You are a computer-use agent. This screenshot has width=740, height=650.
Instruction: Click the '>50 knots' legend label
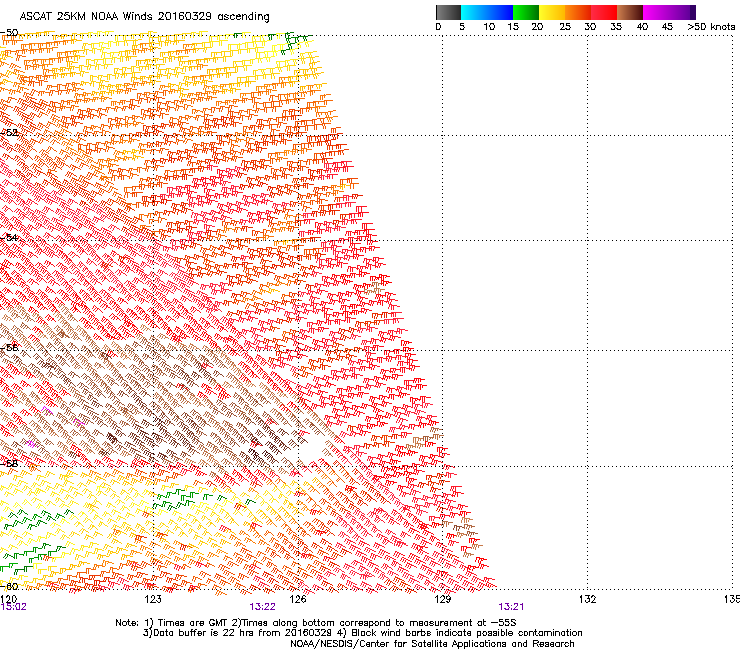711,27
